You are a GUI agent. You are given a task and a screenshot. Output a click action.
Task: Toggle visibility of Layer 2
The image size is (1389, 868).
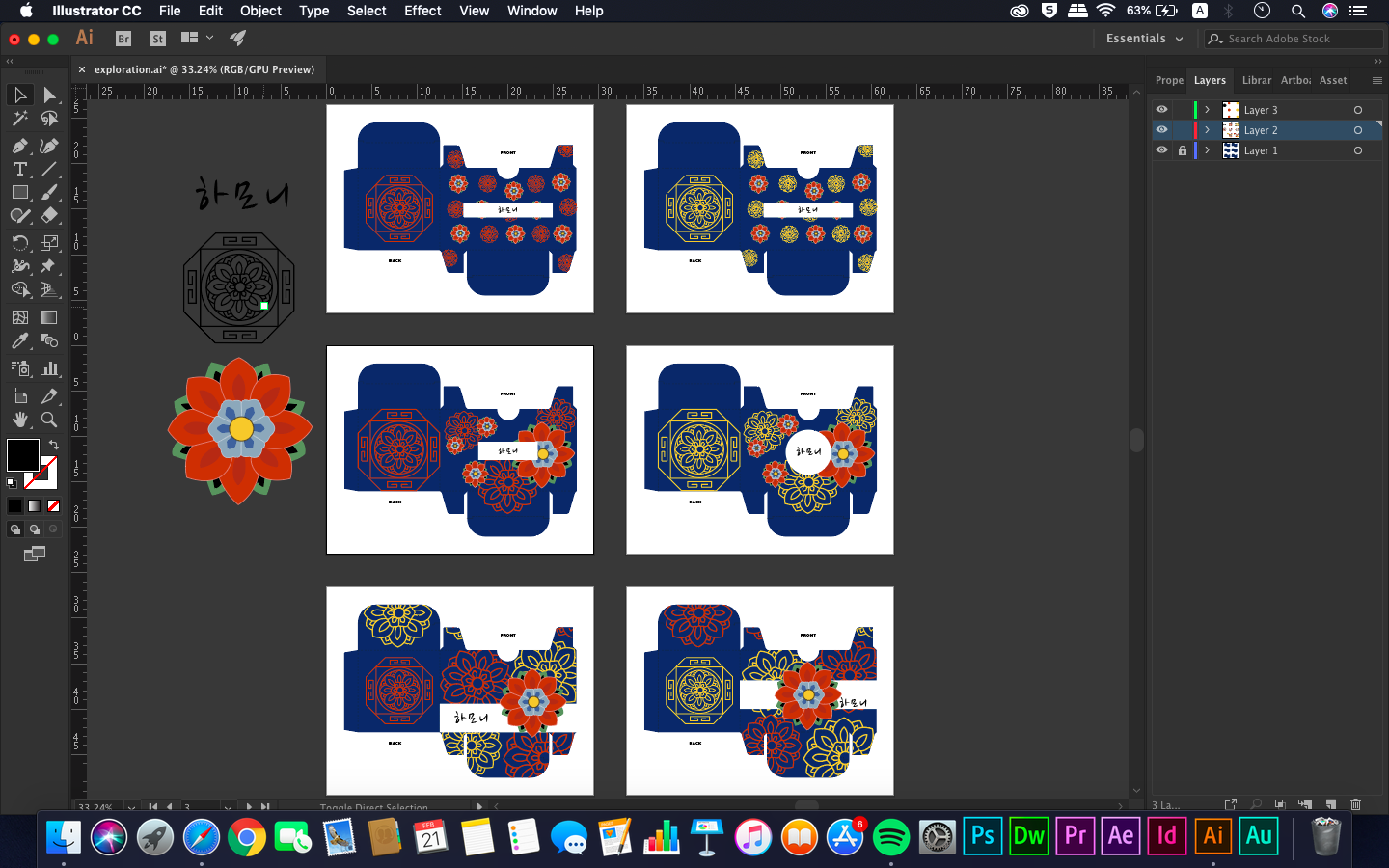[1162, 130]
